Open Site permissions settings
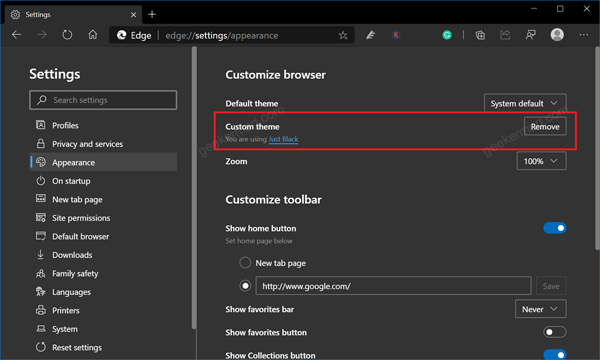This screenshot has width=600, height=360. click(103, 218)
